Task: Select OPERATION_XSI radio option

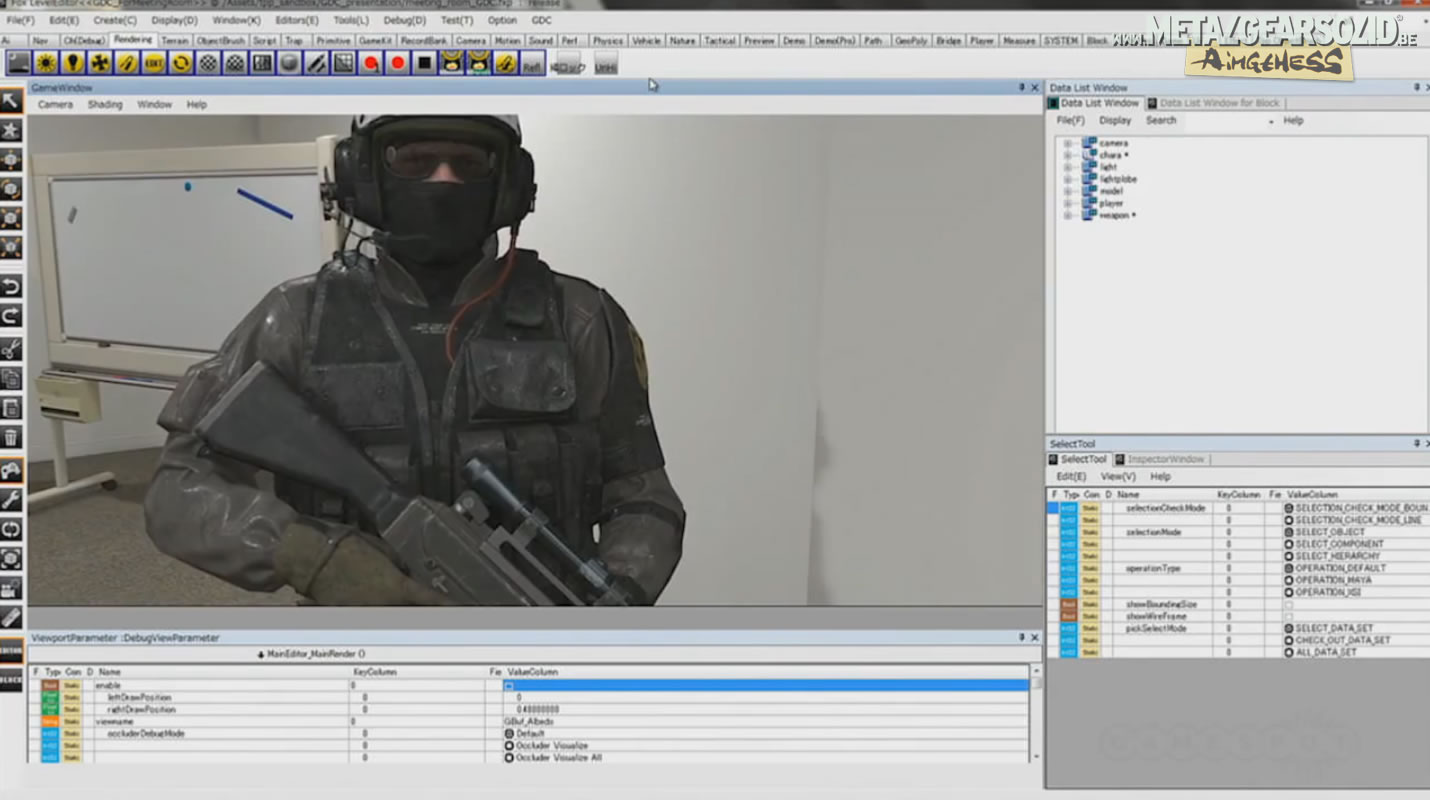Action: [1289, 592]
